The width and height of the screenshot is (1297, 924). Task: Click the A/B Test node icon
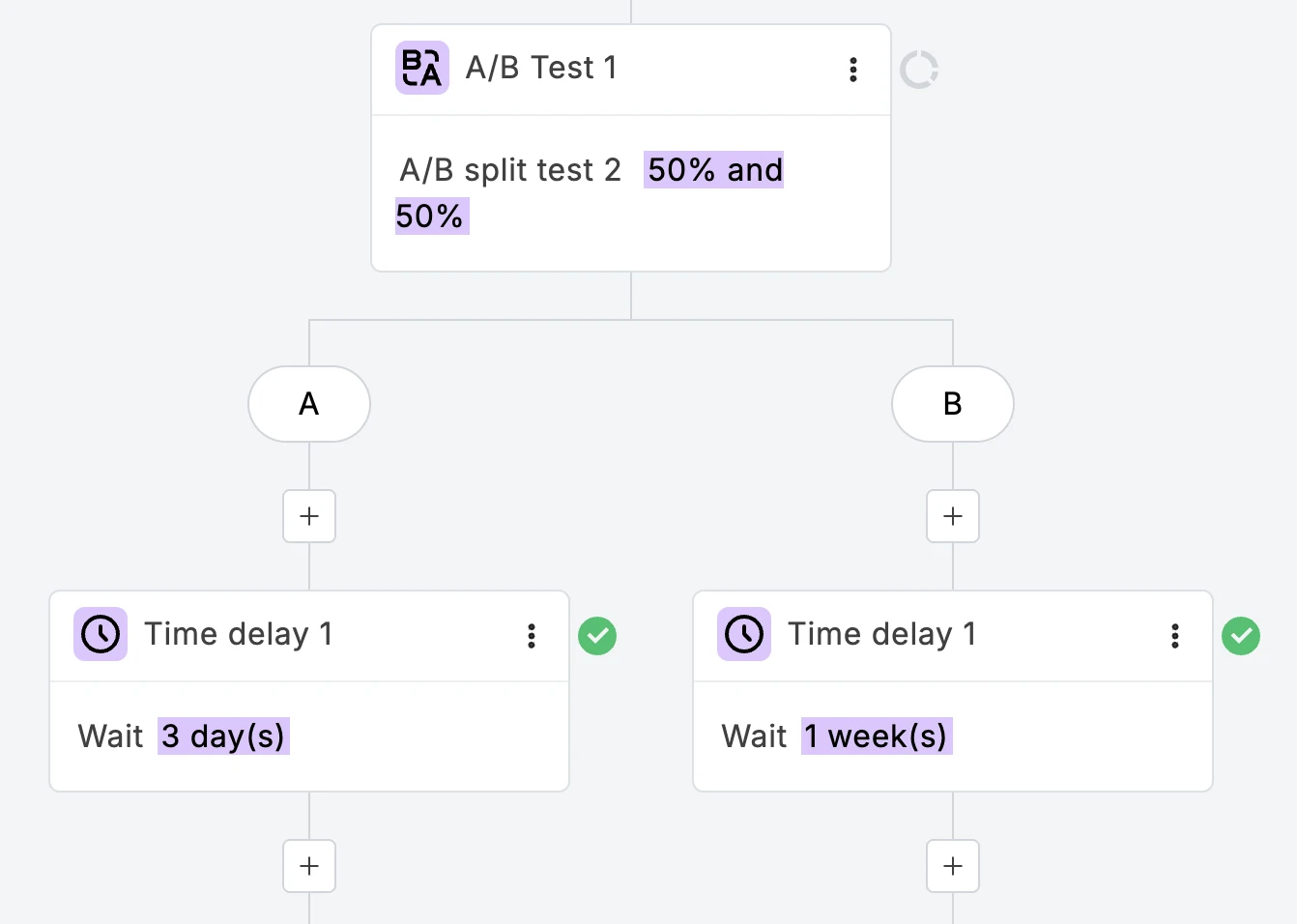coord(421,68)
